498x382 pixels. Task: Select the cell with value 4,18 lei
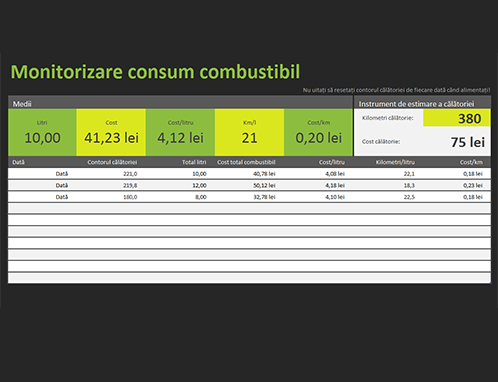coord(318,185)
